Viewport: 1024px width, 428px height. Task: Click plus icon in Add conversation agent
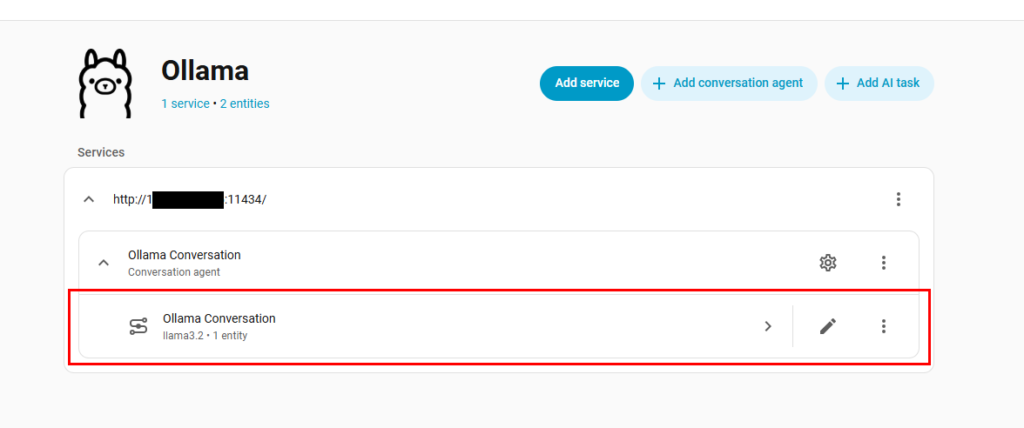pos(659,83)
